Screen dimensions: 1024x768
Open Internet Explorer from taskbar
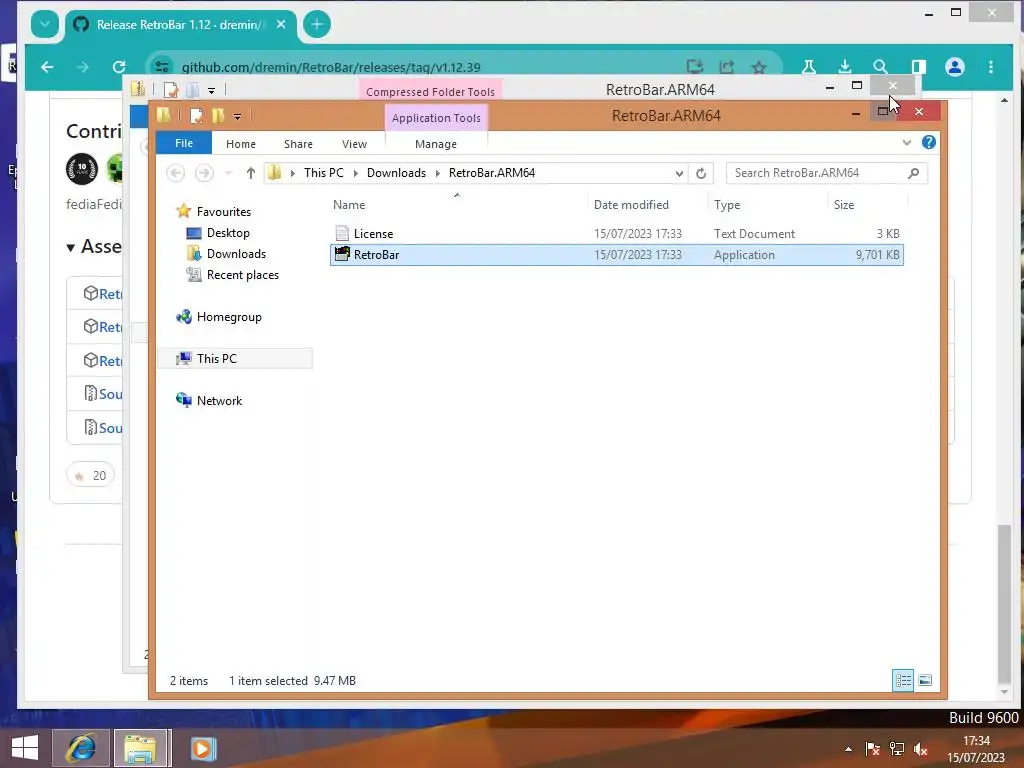[81, 748]
